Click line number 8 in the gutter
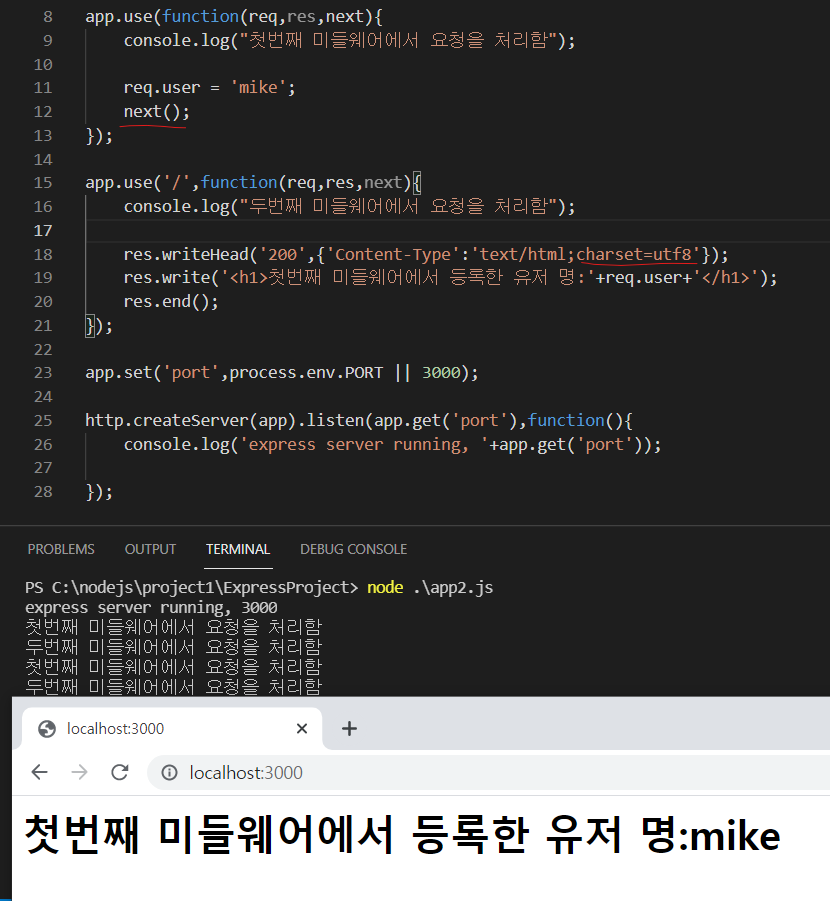 click(x=48, y=17)
